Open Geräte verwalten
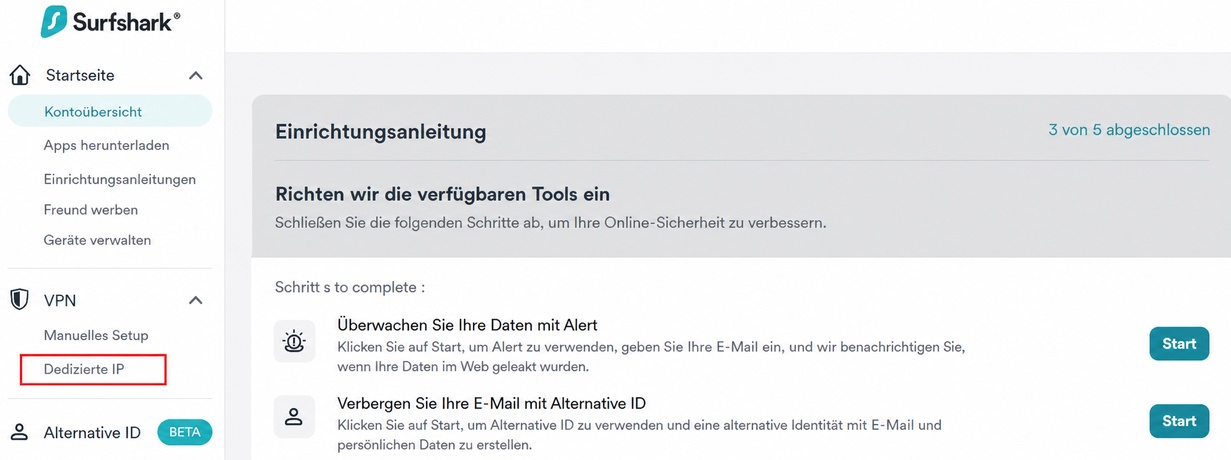1231x460 pixels. [x=98, y=240]
